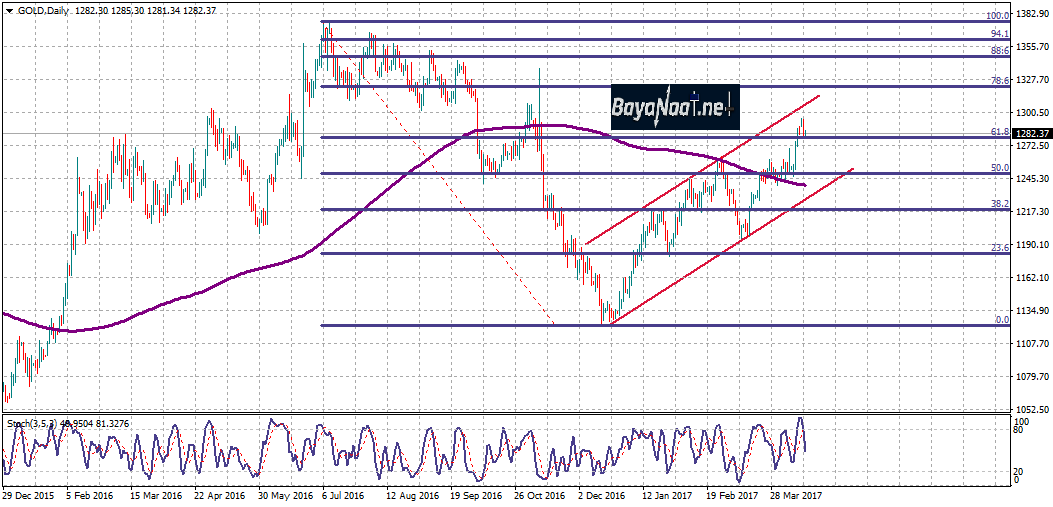This screenshot has width=1053, height=507.
Task: Click the 28 Mar 2017 date label
Action: point(795,495)
